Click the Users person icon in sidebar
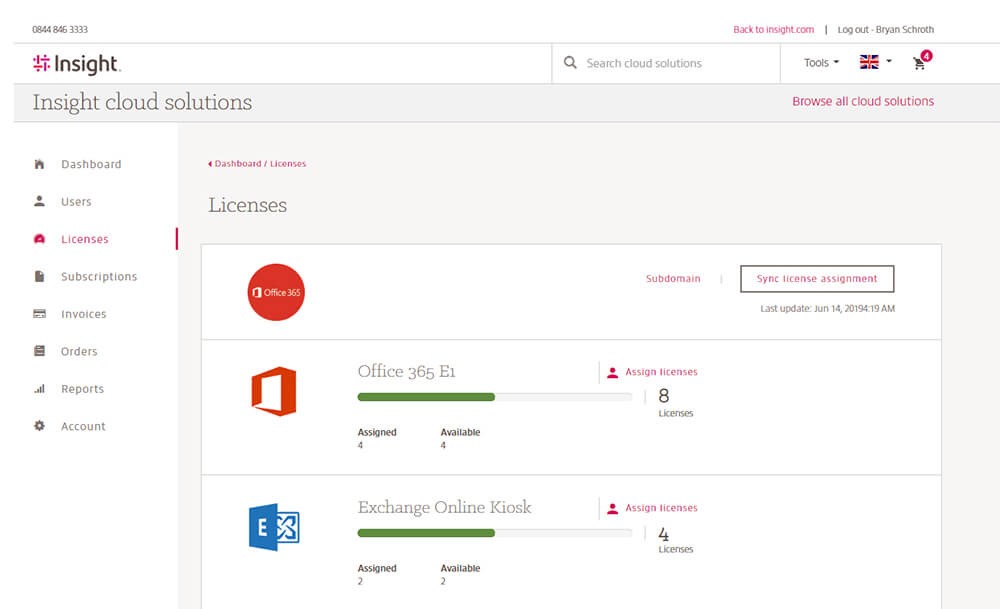The height and width of the screenshot is (609, 1000). pyautogui.click(x=39, y=202)
